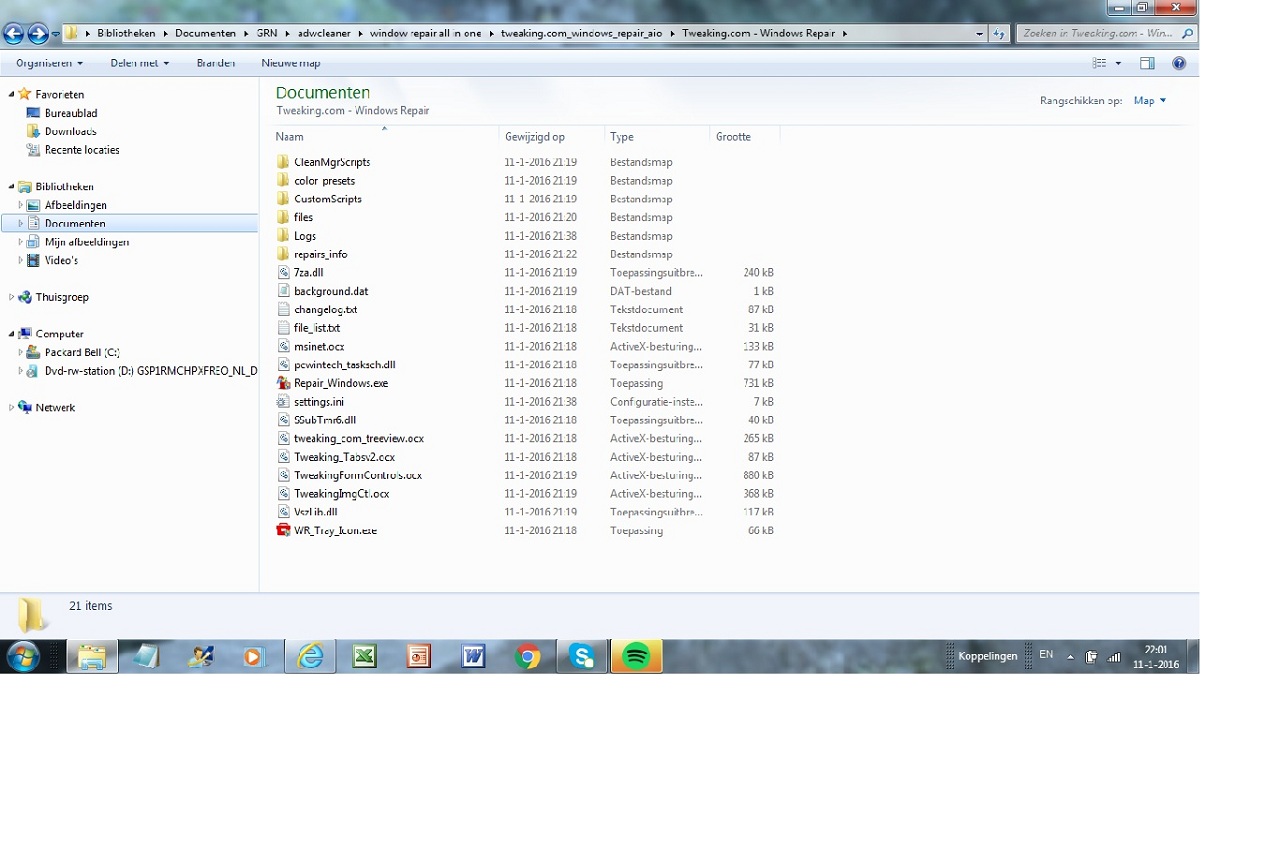Expand the Netwerk tree node
The width and height of the screenshot is (1280, 847).
[x=11, y=407]
